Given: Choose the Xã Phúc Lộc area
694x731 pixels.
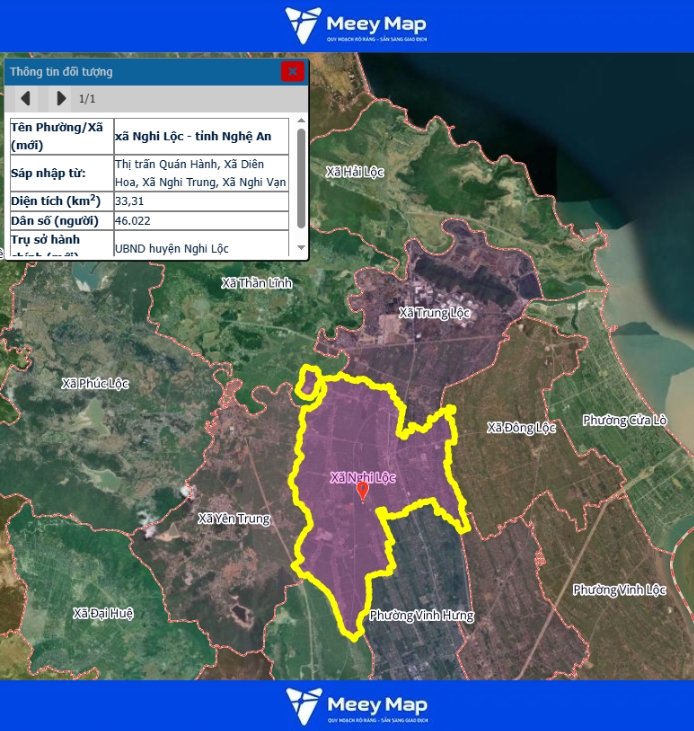Looking at the screenshot, I should coord(97,383).
